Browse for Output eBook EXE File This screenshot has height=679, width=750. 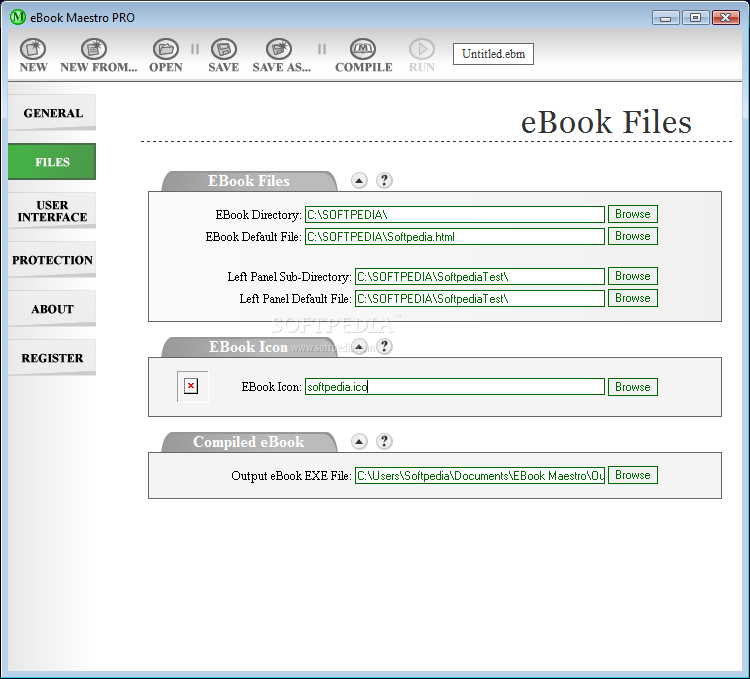pyautogui.click(x=633, y=475)
